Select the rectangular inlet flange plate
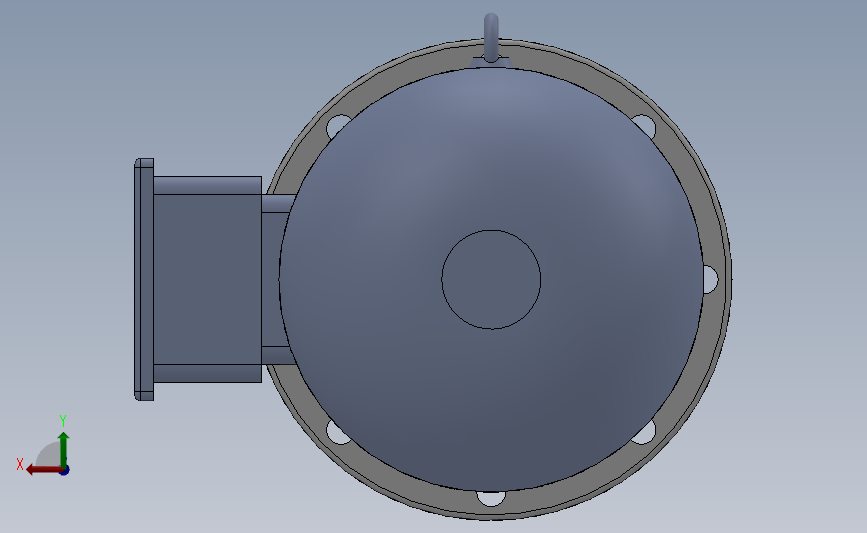867x533 pixels. 144,279
